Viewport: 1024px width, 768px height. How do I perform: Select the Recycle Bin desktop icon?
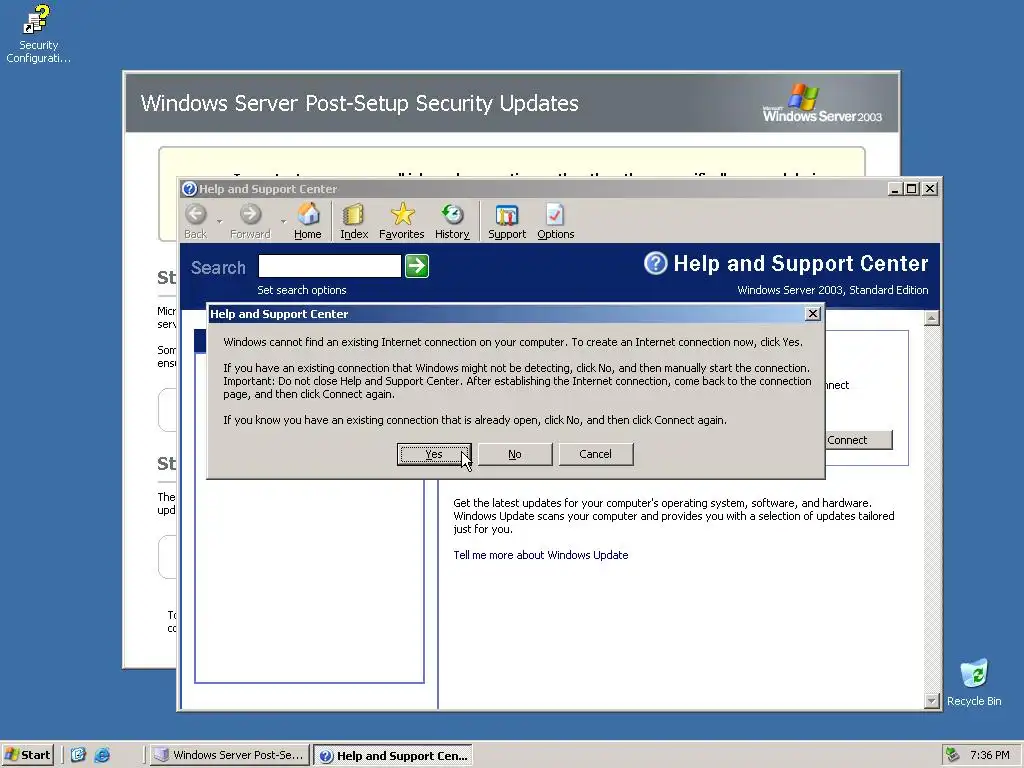click(974, 683)
